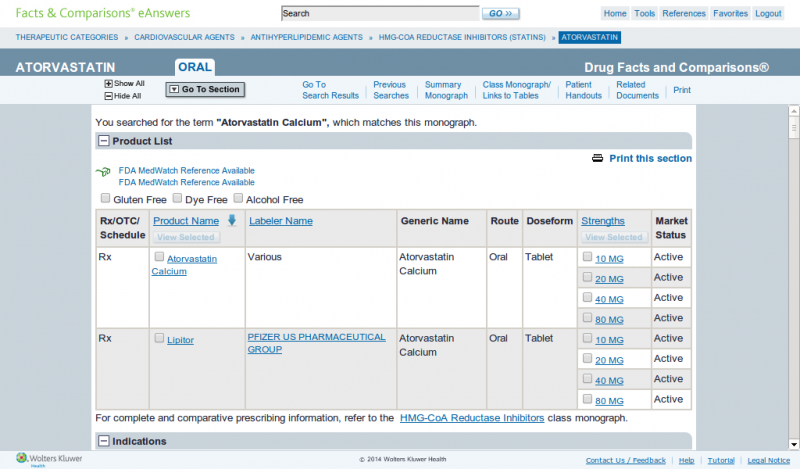Click the GO search button
The width and height of the screenshot is (800, 469).
(501, 14)
